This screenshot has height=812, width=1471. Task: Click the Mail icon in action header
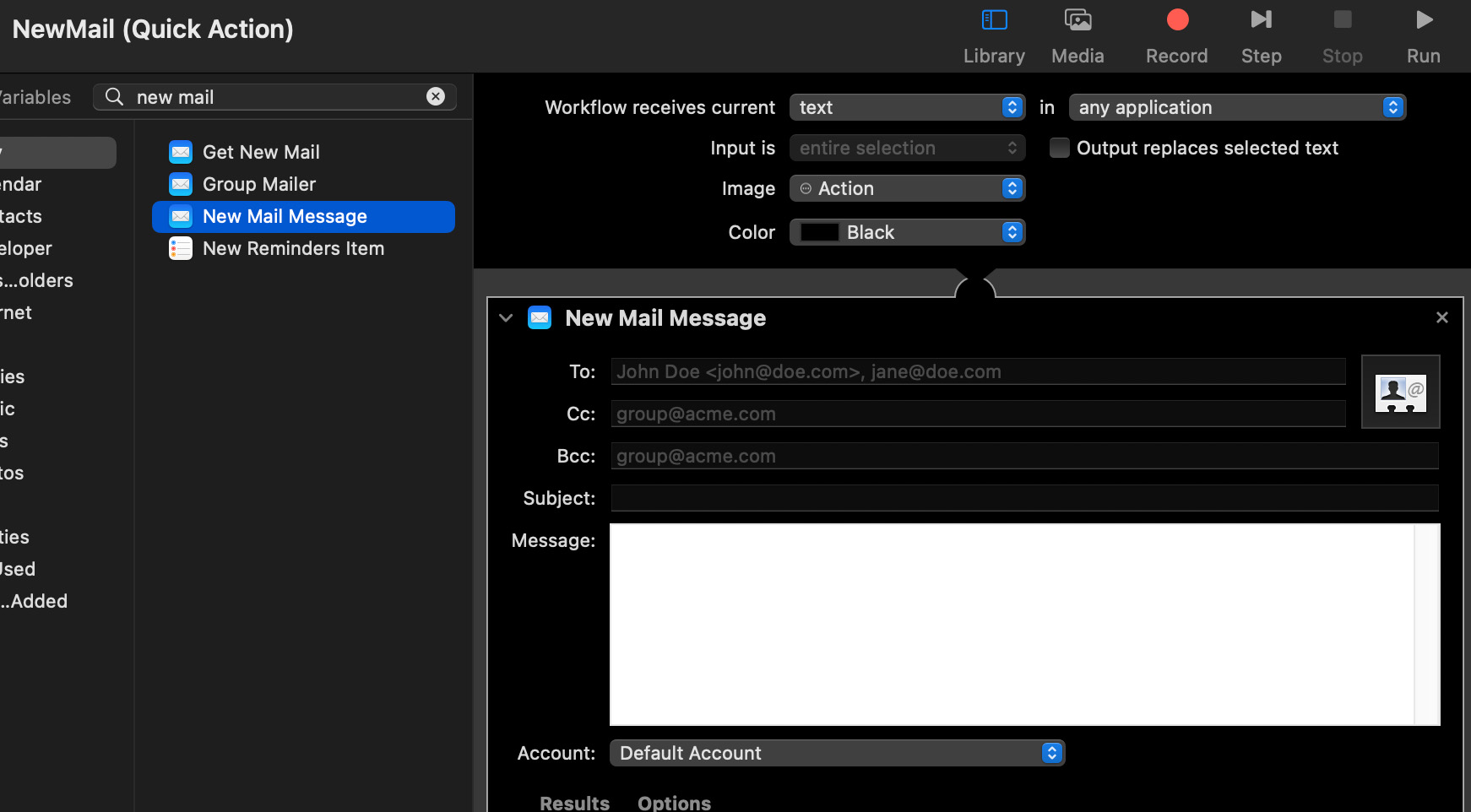540,317
